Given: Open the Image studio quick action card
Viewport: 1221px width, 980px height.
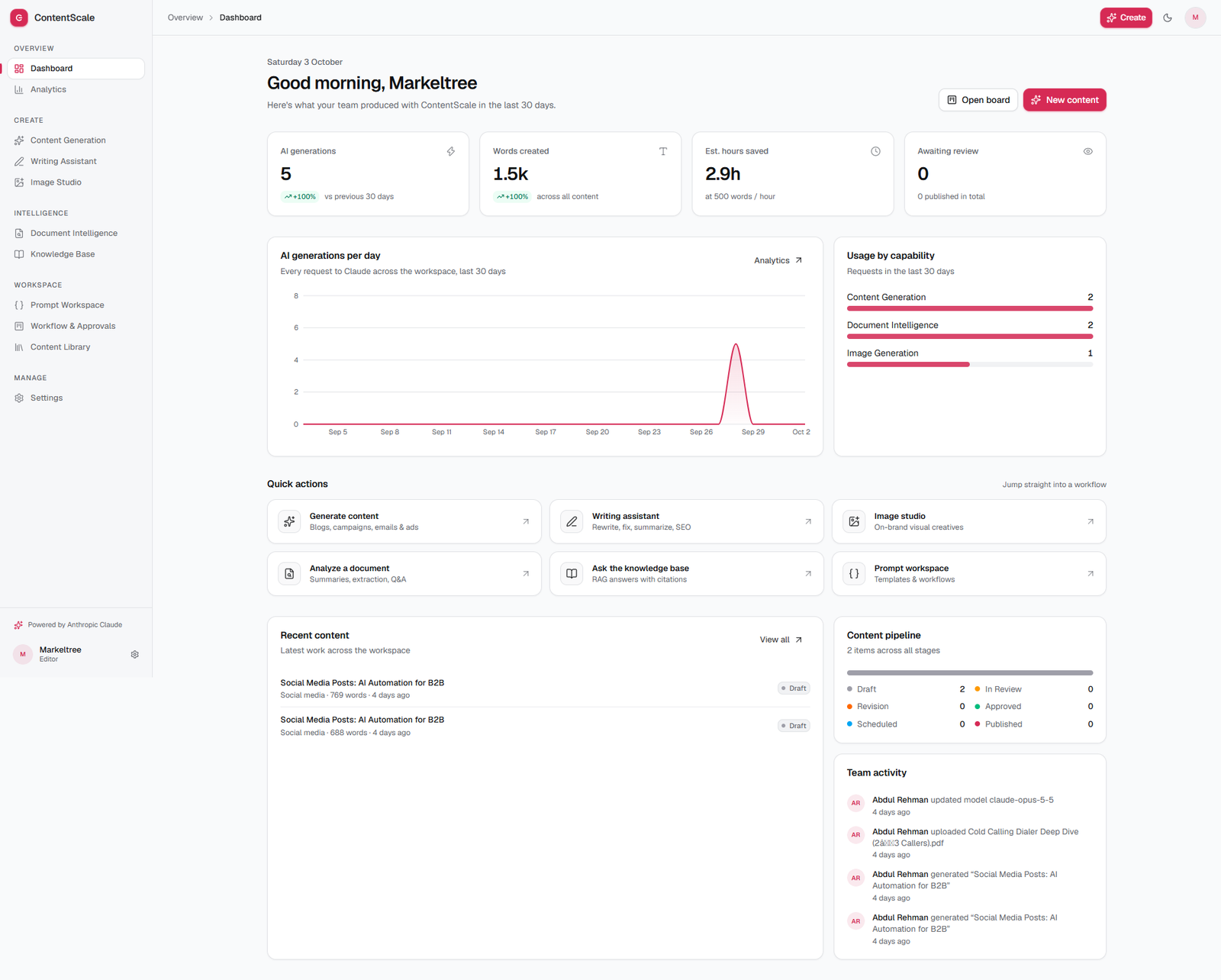Looking at the screenshot, I should pos(969,521).
